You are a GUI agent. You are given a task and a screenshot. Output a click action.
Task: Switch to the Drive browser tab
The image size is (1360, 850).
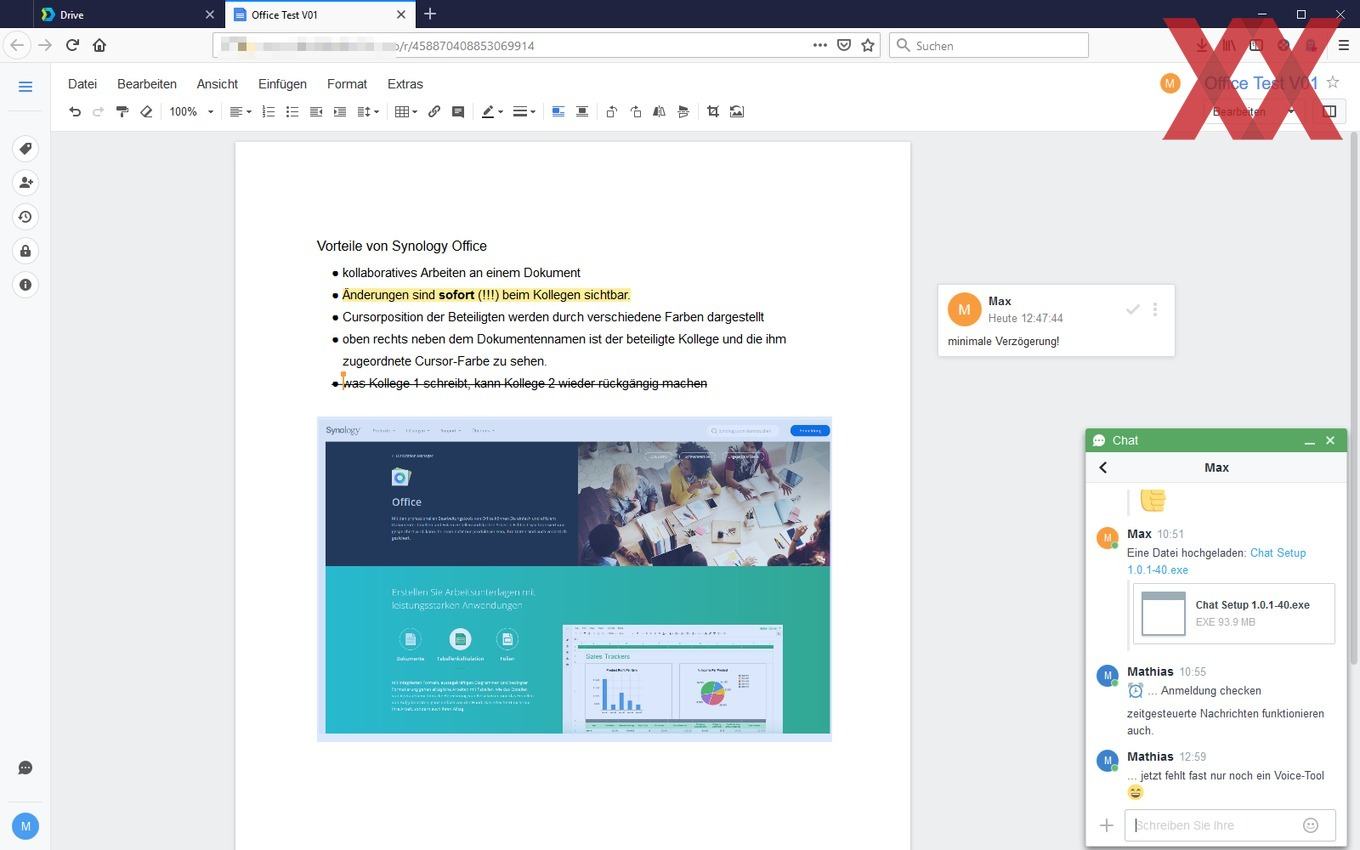(x=128, y=15)
